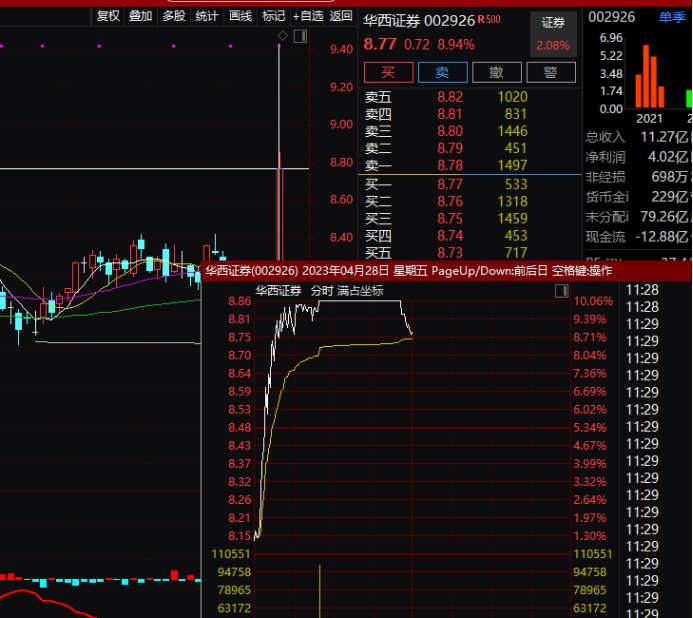693x618 pixels.
Task: Click the 110551 volume label on left
Action: (231, 554)
